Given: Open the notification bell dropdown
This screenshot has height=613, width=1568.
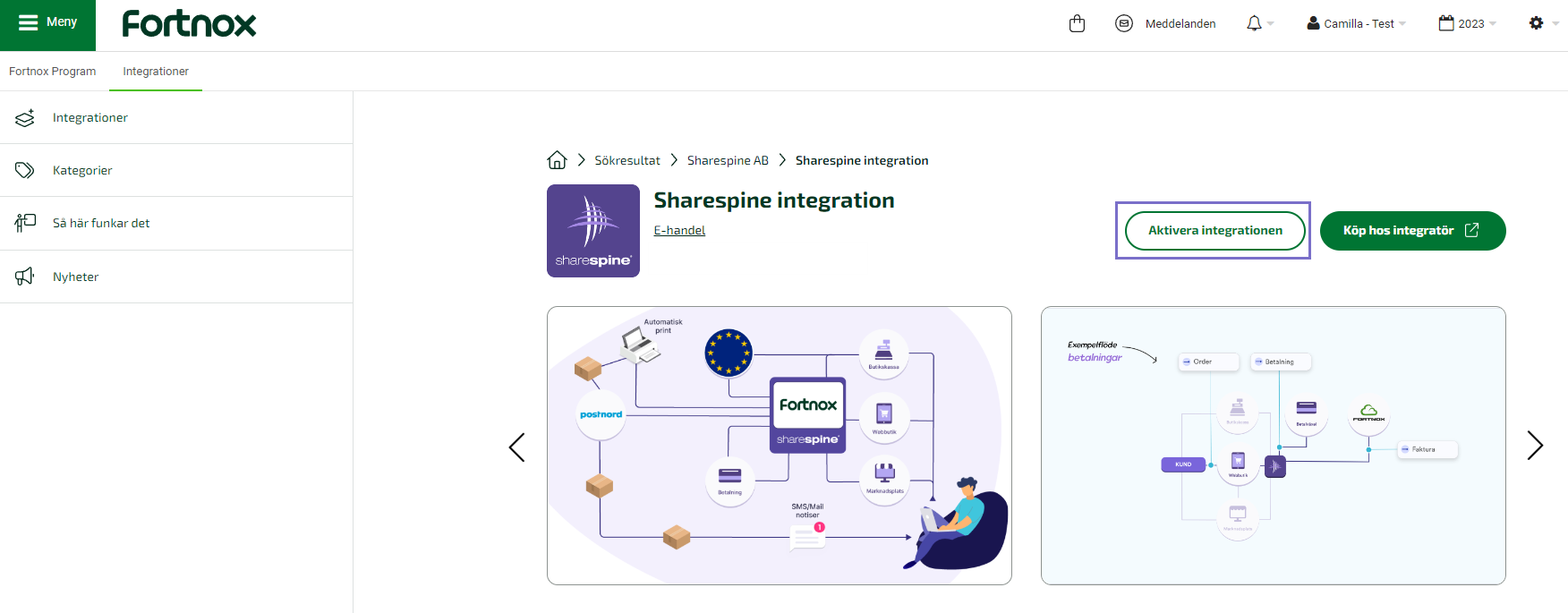Looking at the screenshot, I should tap(1259, 23).
